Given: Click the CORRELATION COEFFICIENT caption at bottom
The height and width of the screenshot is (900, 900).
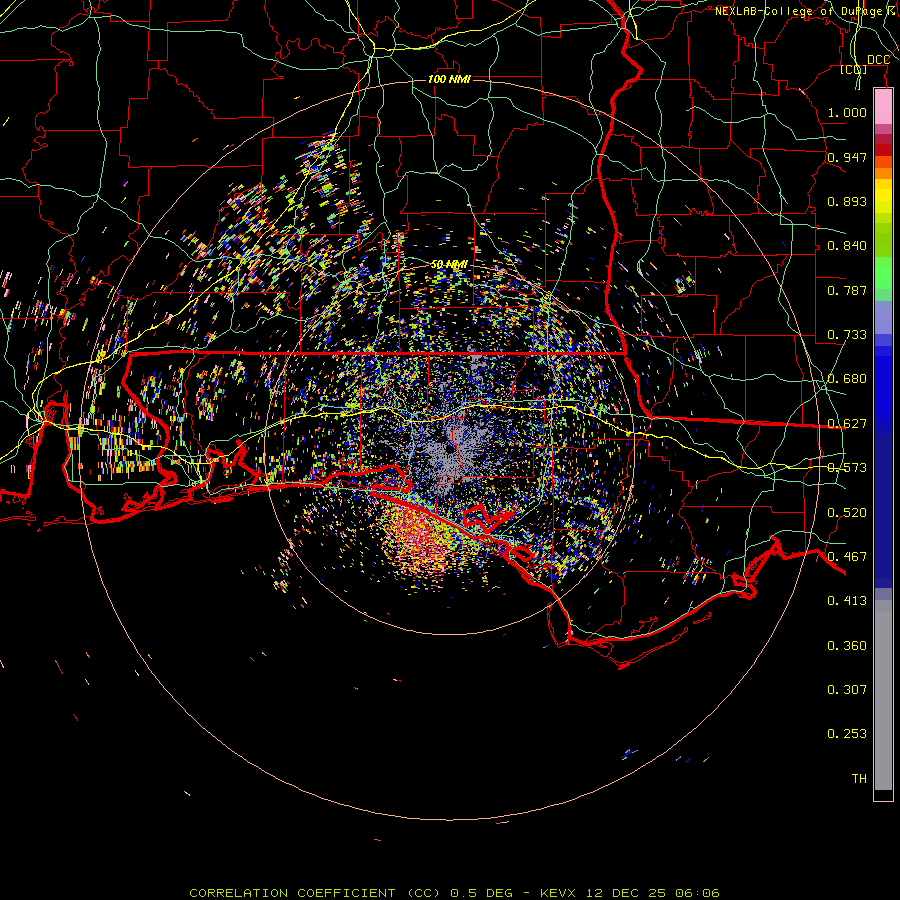Looking at the screenshot, I should (455, 893).
